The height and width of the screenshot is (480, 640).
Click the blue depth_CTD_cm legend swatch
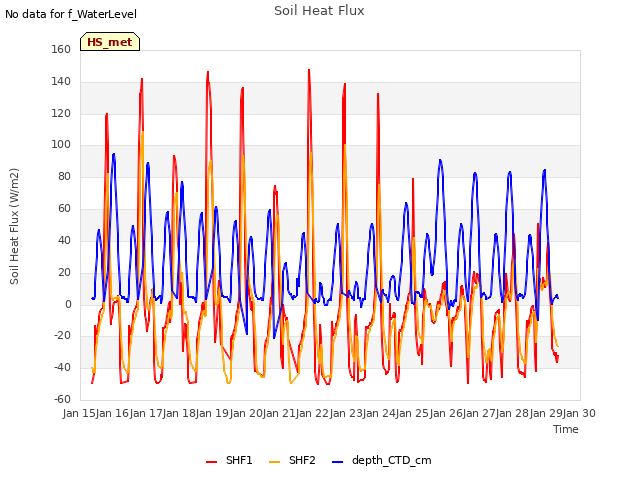338,462
